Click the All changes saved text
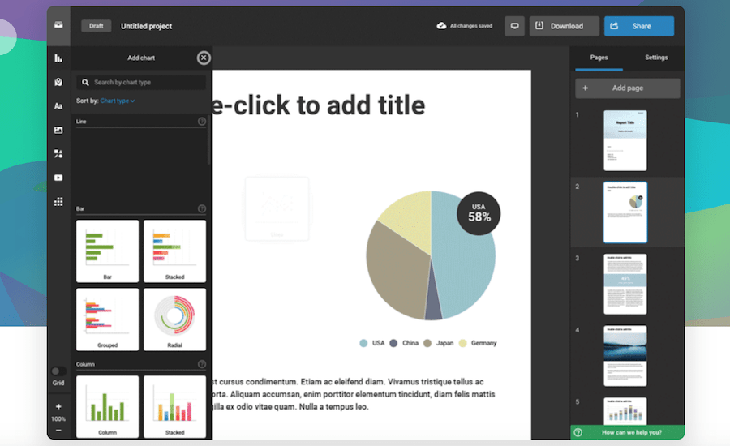The width and height of the screenshot is (730, 446). pyautogui.click(x=471, y=26)
